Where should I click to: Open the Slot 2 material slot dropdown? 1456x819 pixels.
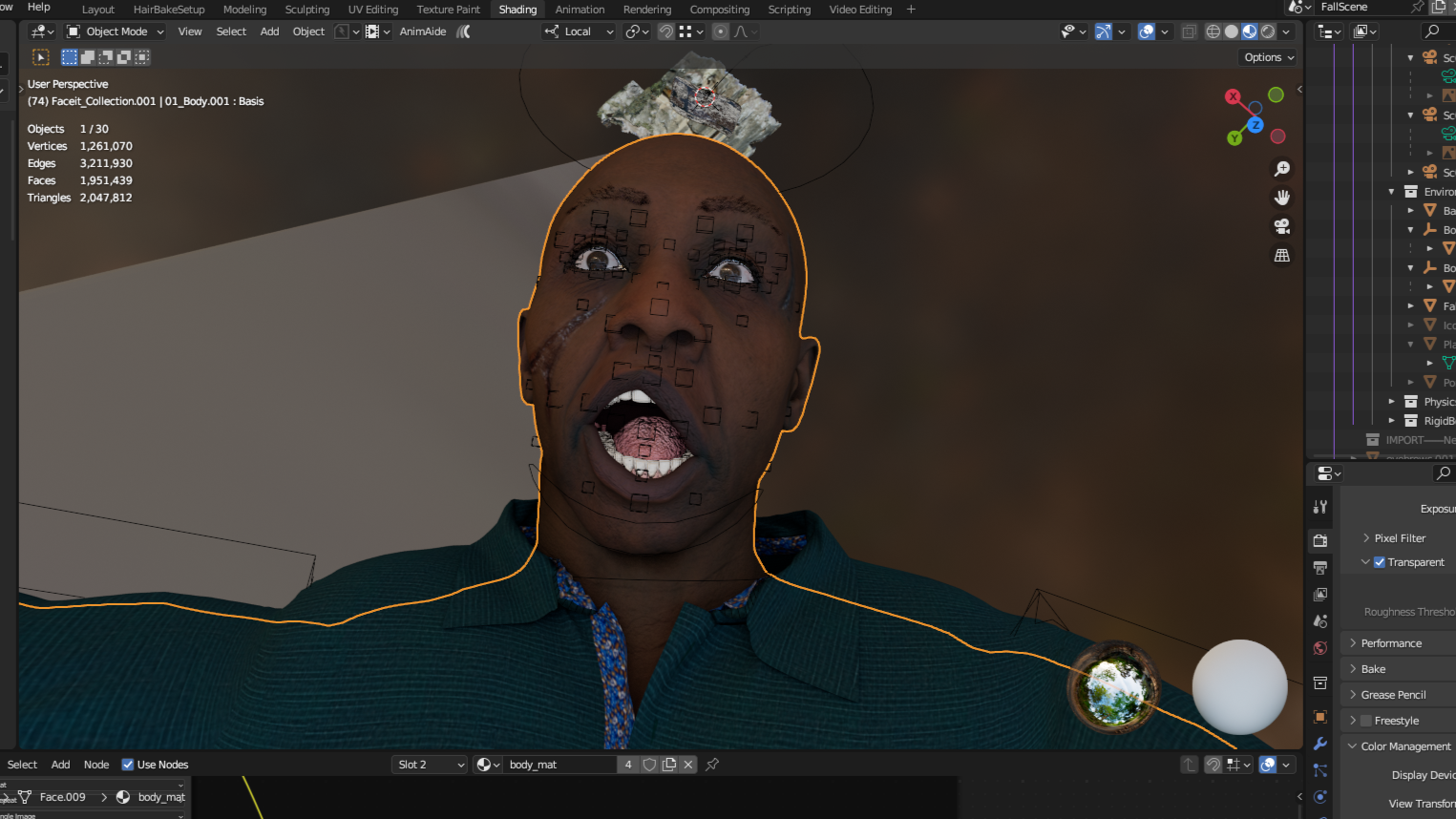point(430,765)
